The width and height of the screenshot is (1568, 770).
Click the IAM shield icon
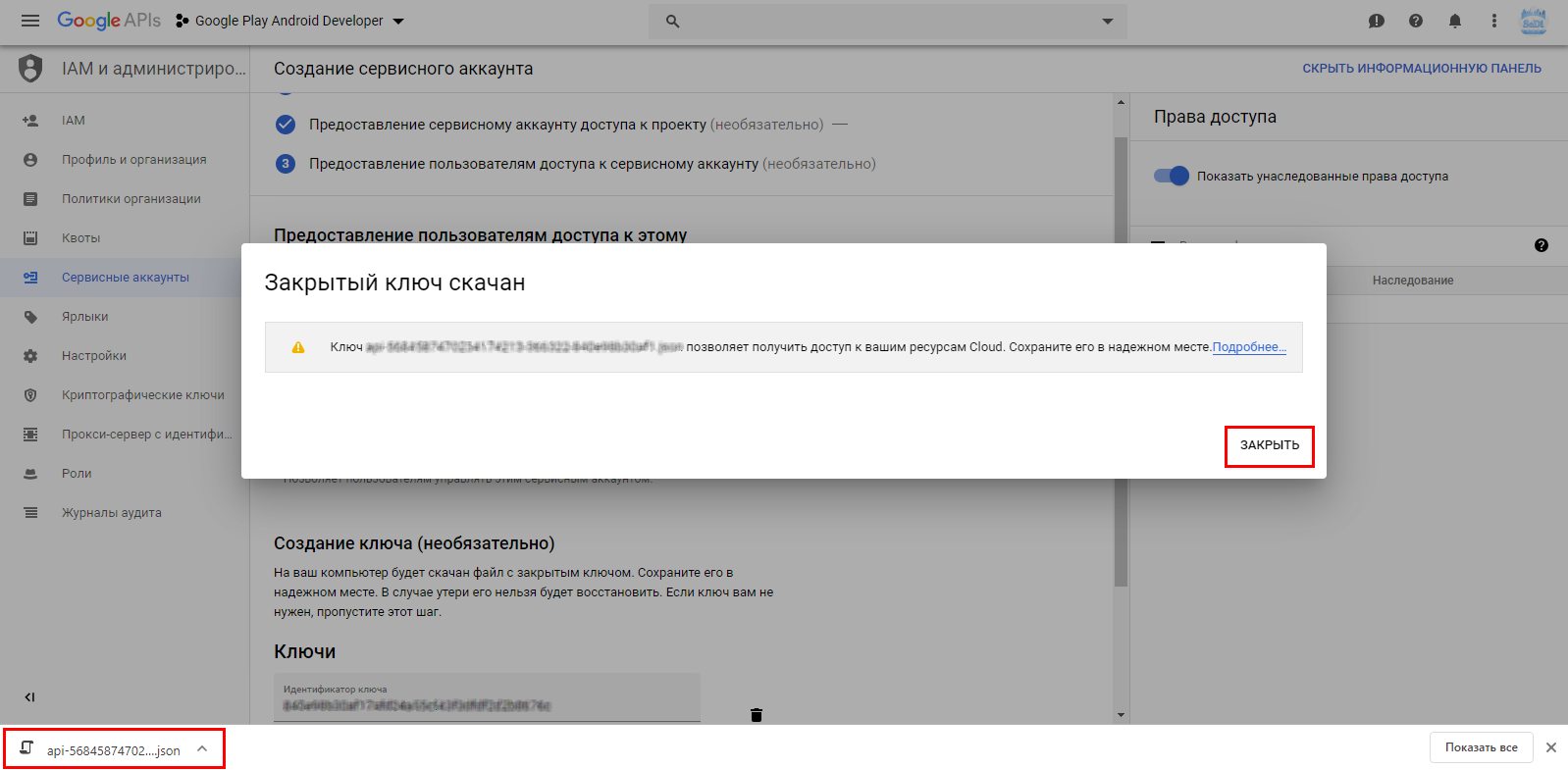pos(30,69)
